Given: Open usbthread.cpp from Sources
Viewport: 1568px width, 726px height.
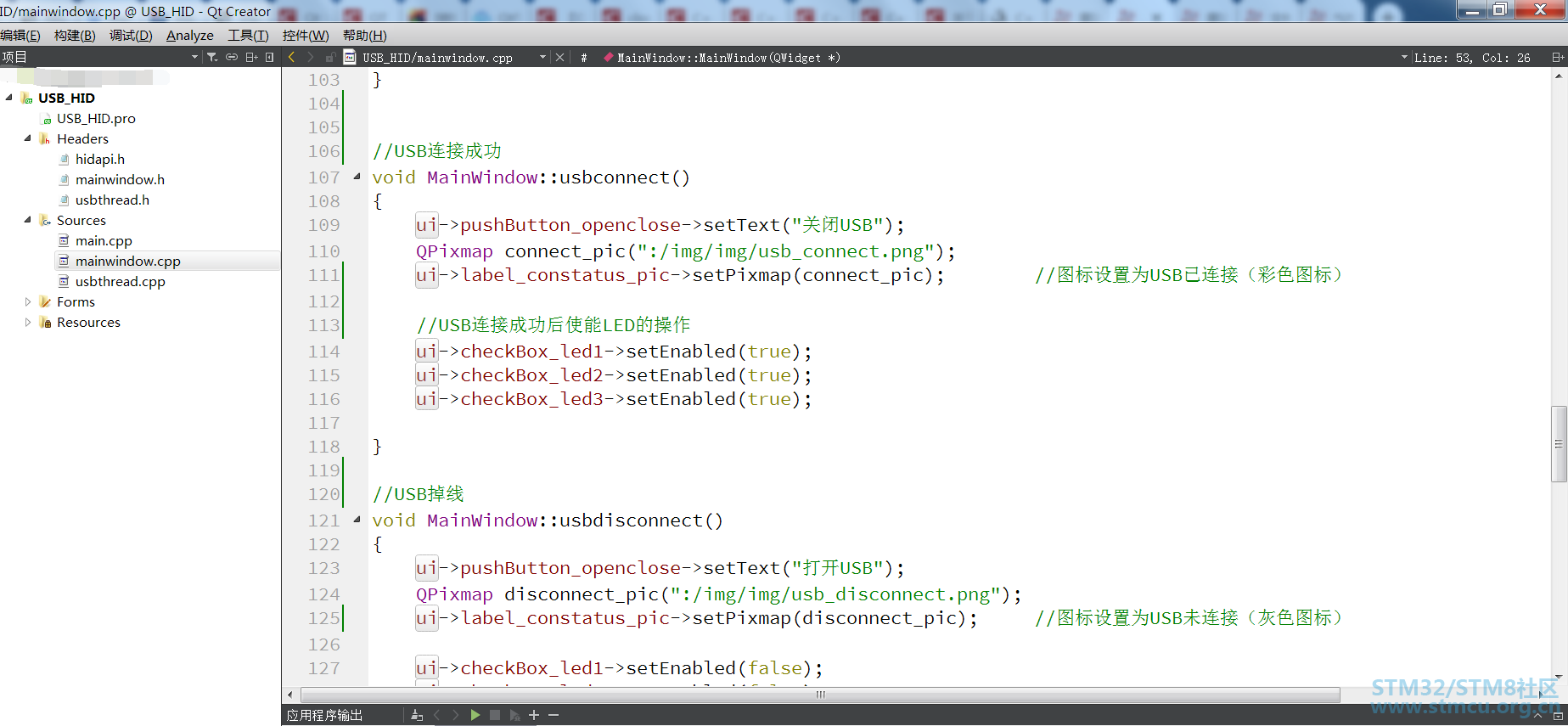Looking at the screenshot, I should coord(120,281).
